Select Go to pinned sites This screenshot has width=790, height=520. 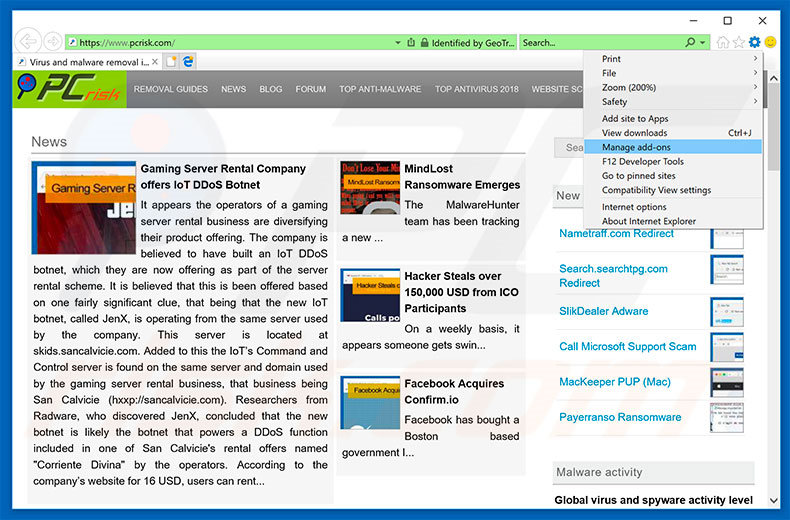point(673,176)
